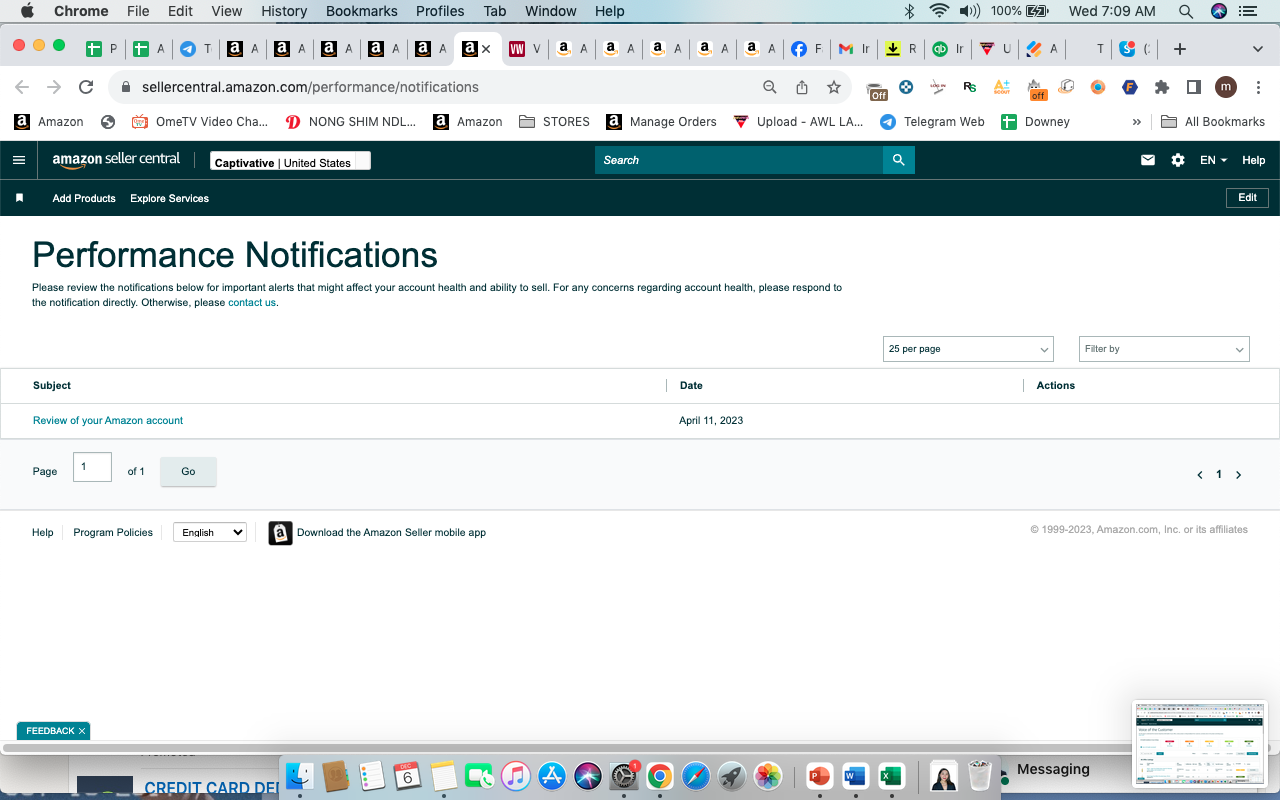1280x800 pixels.
Task: Open the Chrome History menu
Action: 284,11
